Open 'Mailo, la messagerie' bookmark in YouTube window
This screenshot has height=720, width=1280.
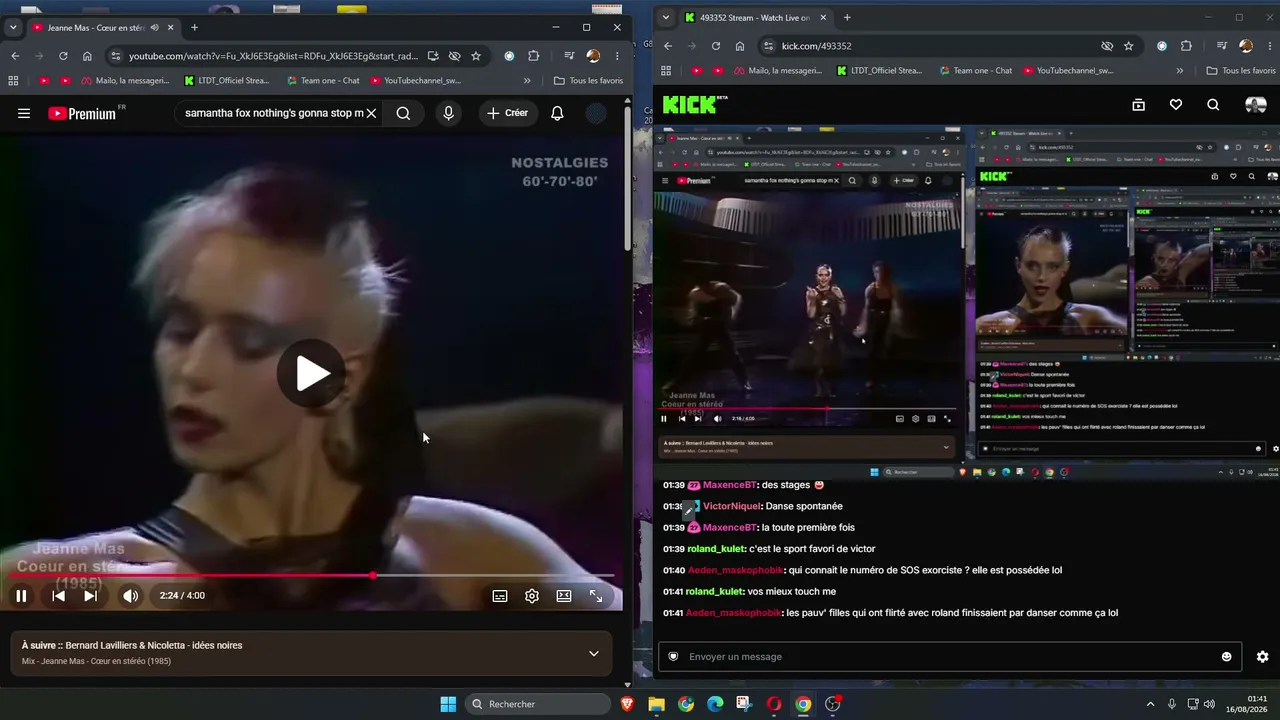pyautogui.click(x=125, y=81)
